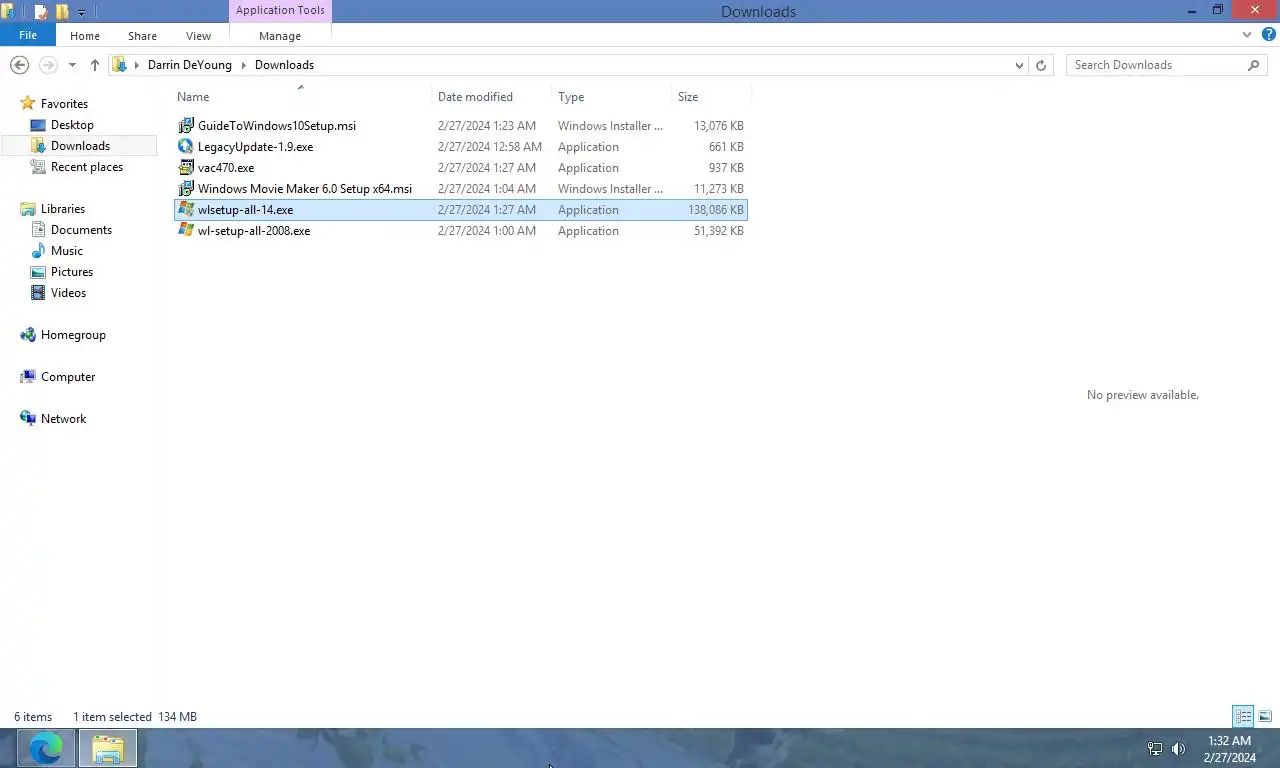The width and height of the screenshot is (1280, 768).
Task: Click the wl-setup-all-2008.exe file name
Action: click(254, 231)
